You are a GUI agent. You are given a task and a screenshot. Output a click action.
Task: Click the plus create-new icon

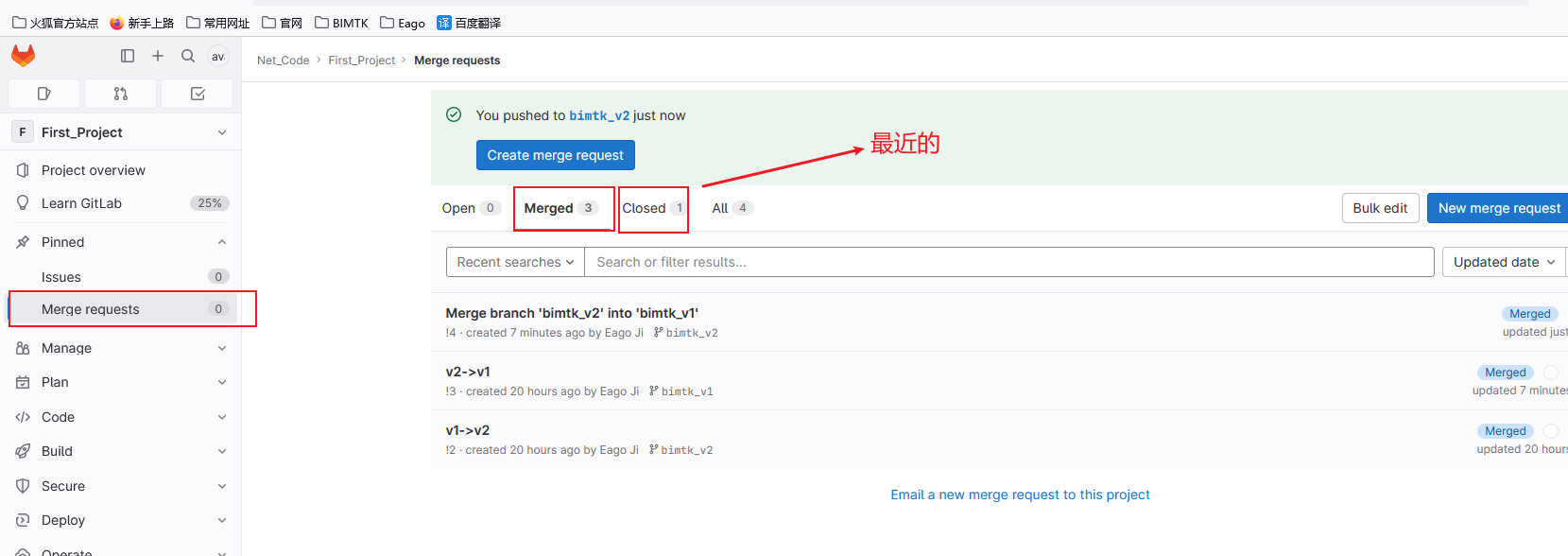pyautogui.click(x=158, y=56)
